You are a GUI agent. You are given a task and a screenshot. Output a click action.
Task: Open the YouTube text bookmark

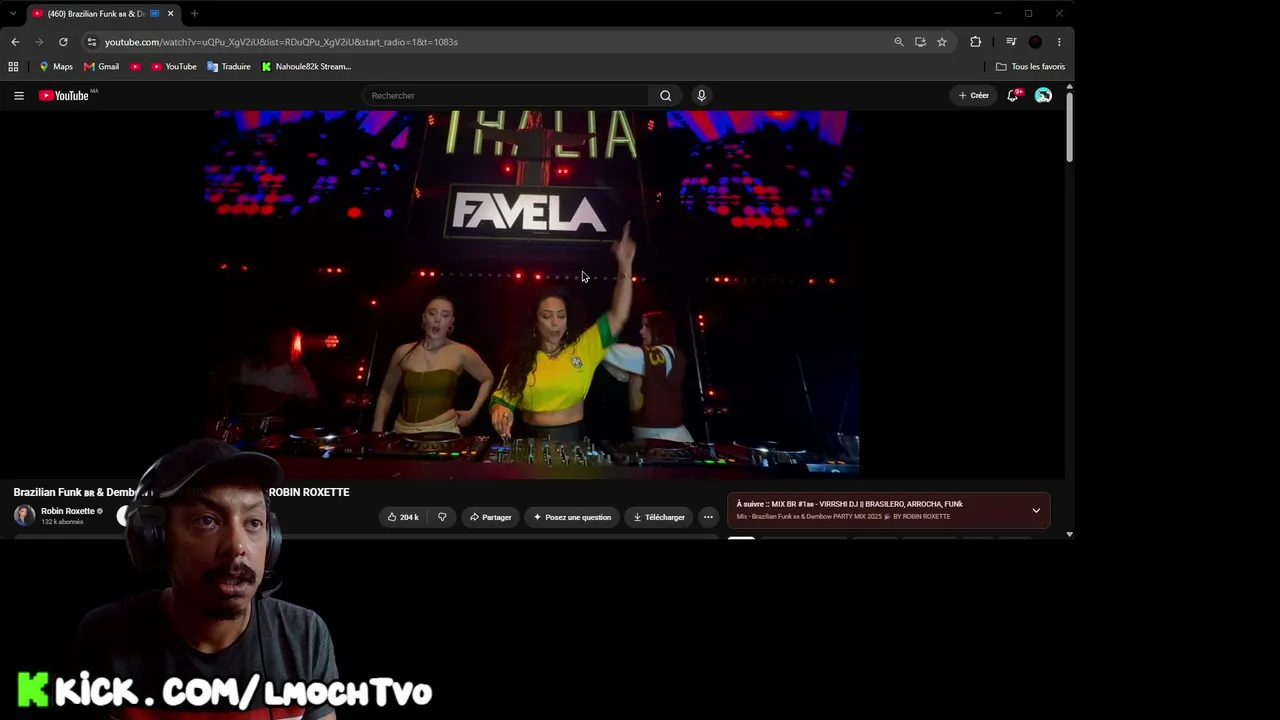(x=174, y=67)
